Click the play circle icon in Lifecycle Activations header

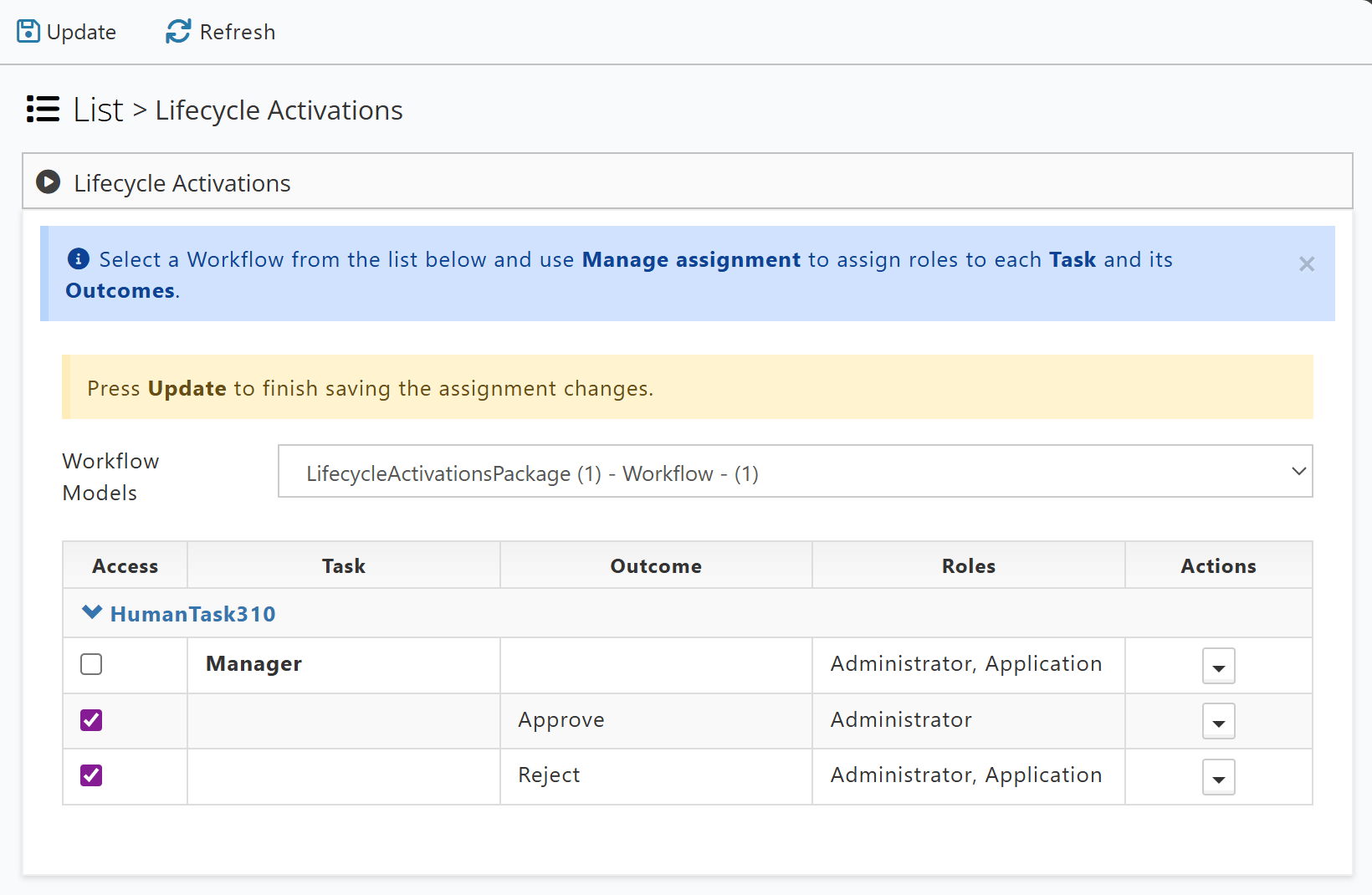(49, 182)
